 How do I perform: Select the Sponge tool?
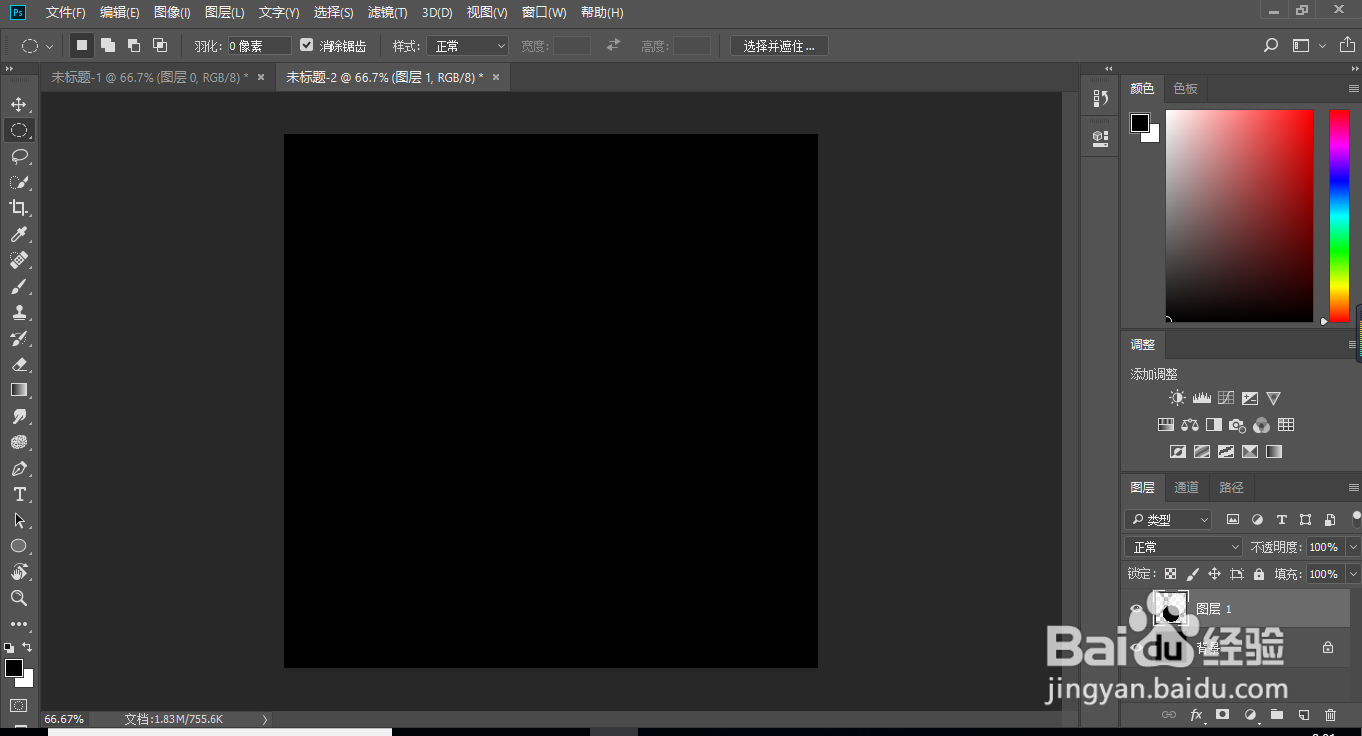pos(18,442)
